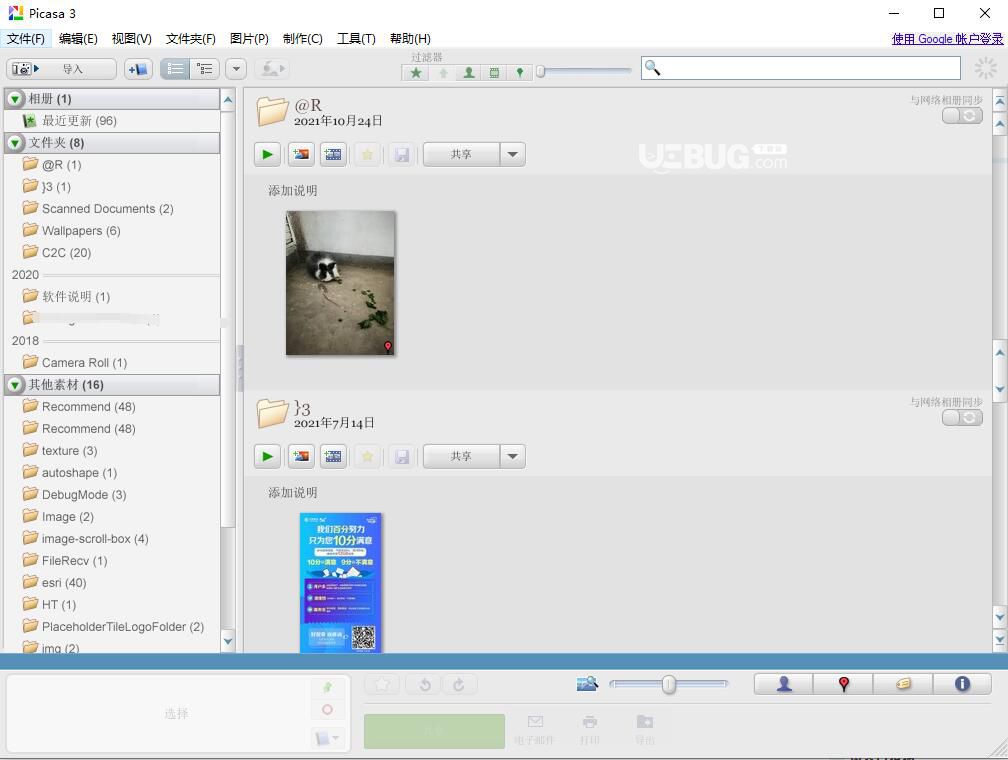The width and height of the screenshot is (1008, 760).
Task: Open the 工具(T) menu
Action: 356,39
